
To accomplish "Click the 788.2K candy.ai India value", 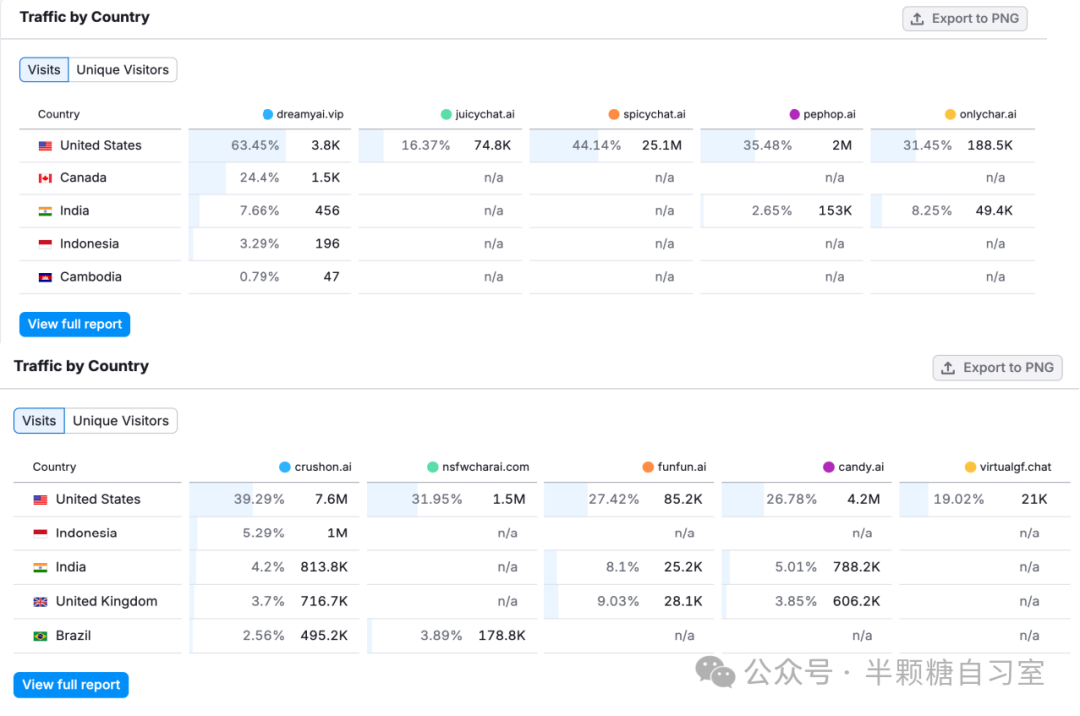I will [856, 567].
